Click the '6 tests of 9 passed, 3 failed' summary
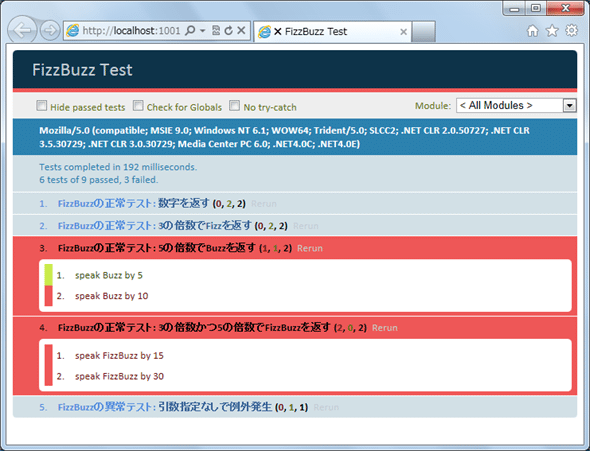590x451 pixels. (x=99, y=180)
